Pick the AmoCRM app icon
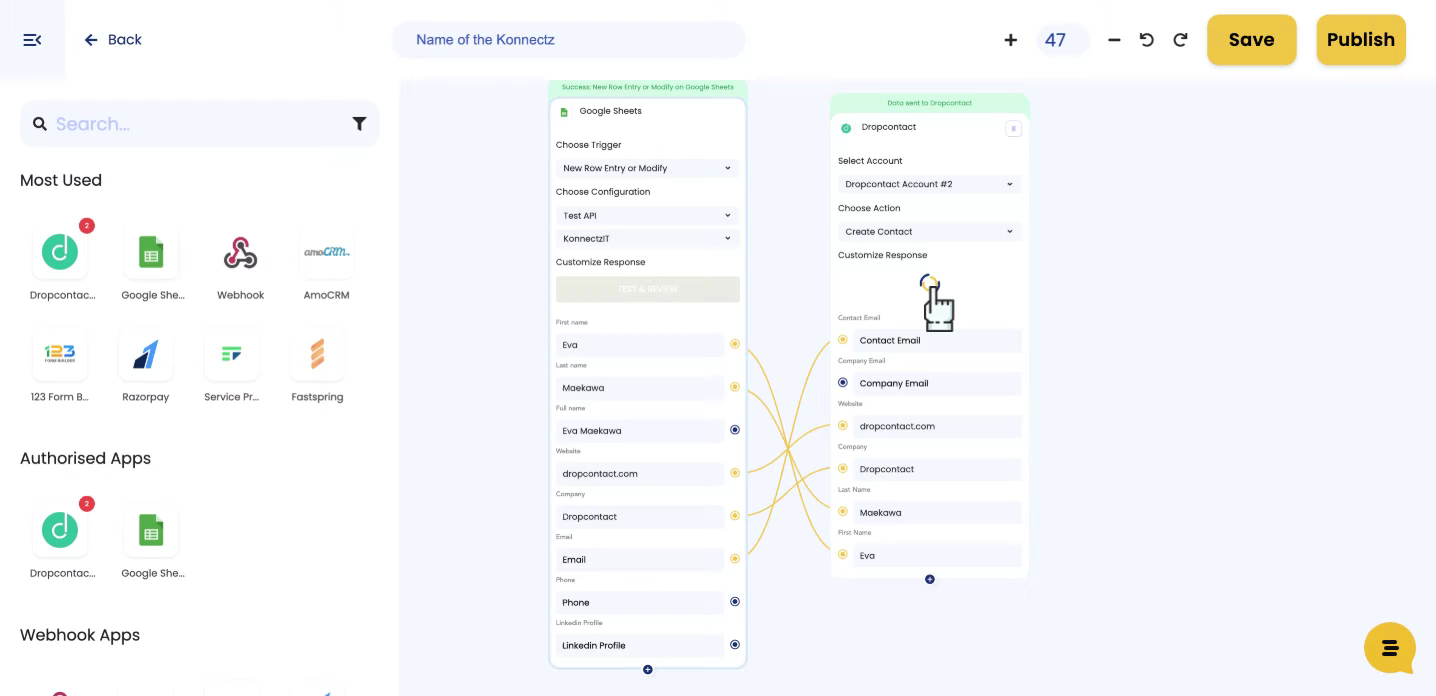Viewport: 1436px width, 696px height. pyautogui.click(x=326, y=252)
